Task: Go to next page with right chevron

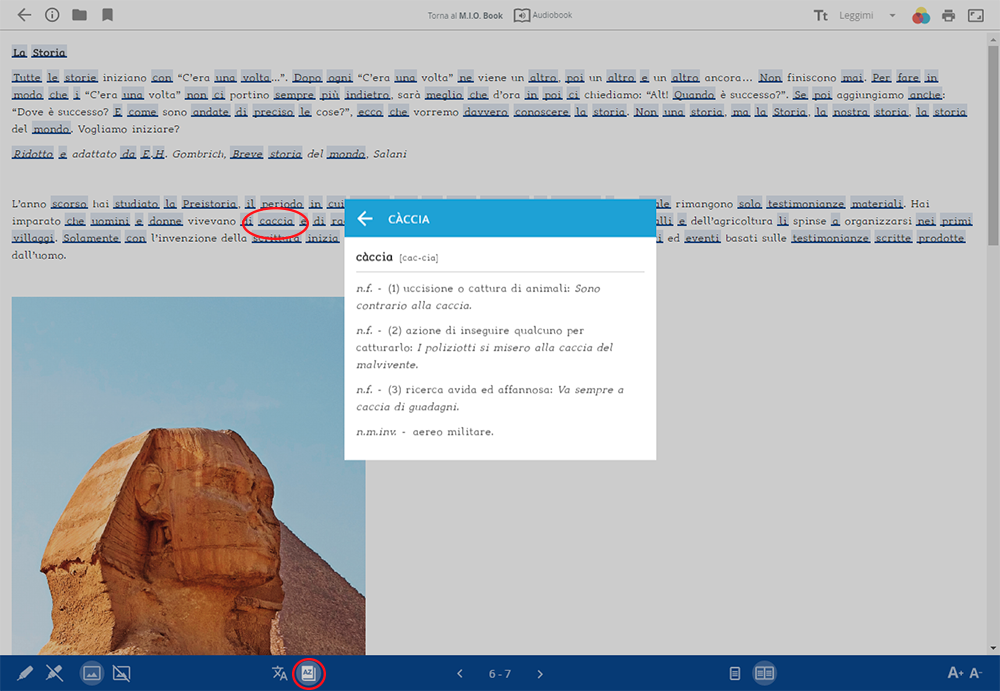Action: click(x=540, y=674)
